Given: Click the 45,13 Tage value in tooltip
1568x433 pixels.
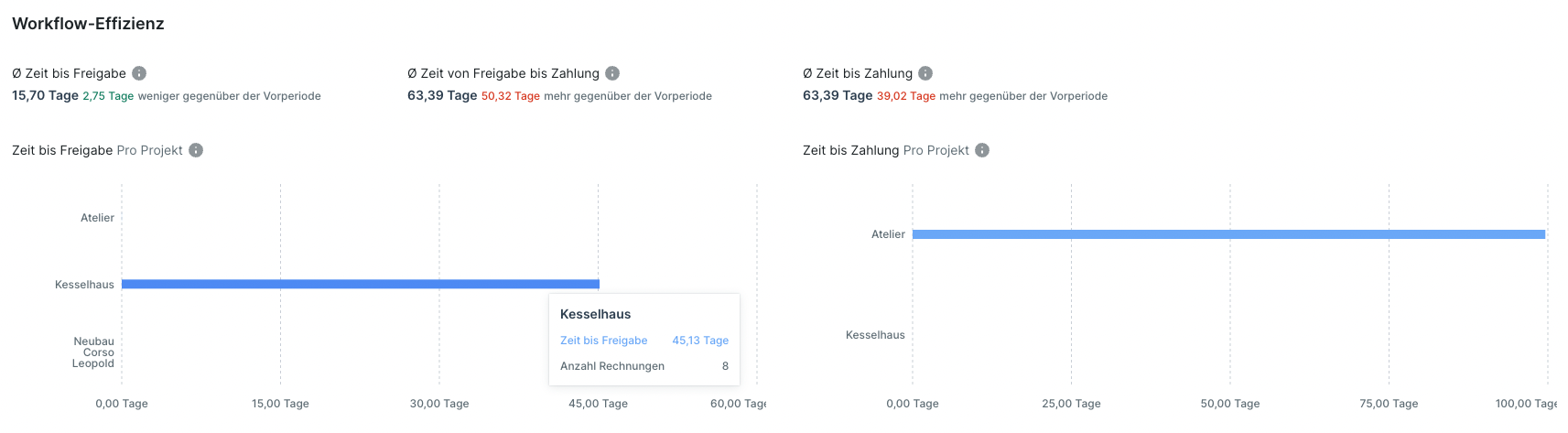Looking at the screenshot, I should click(x=700, y=341).
